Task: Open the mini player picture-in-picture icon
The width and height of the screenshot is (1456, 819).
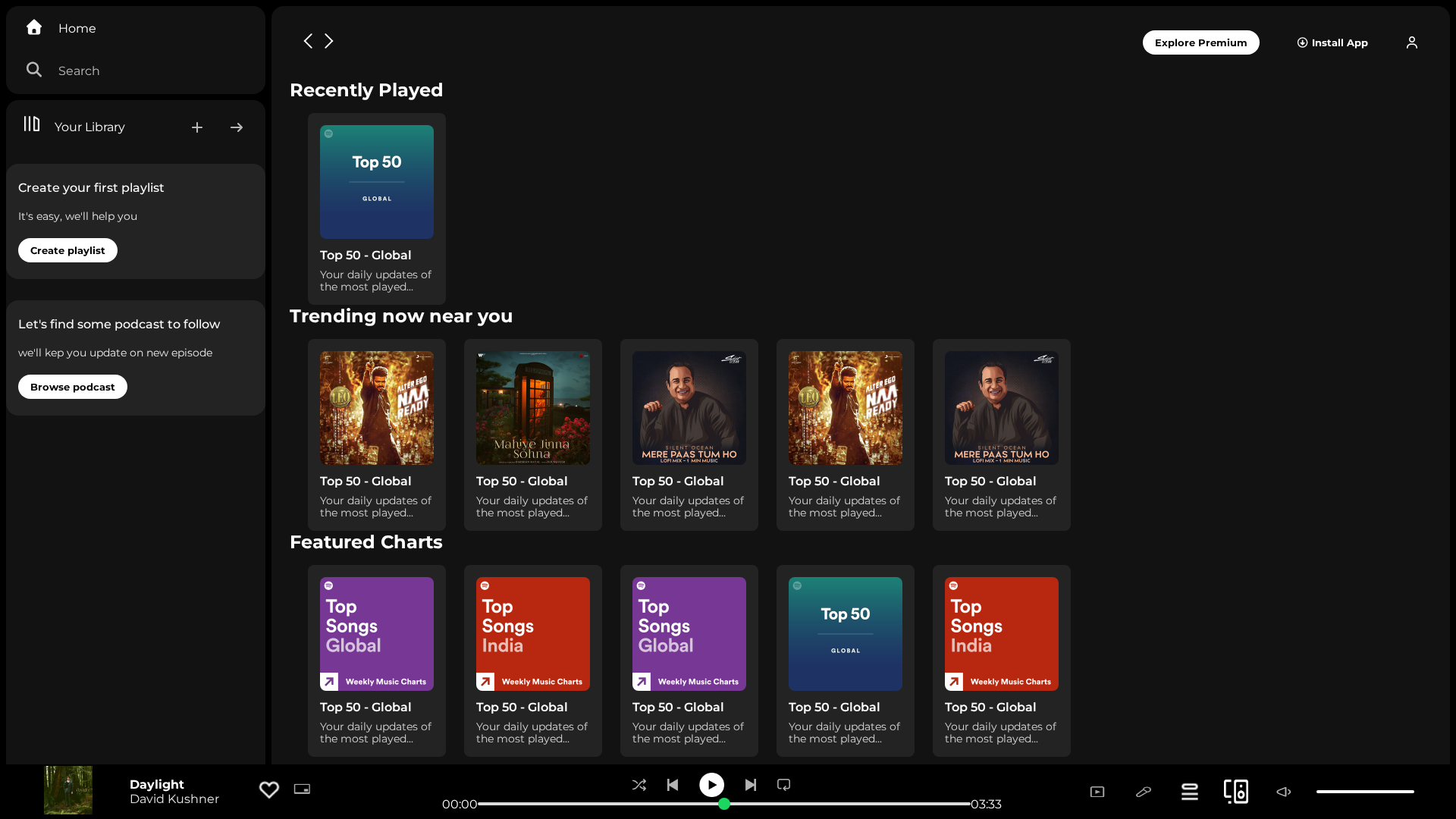Action: click(x=302, y=789)
